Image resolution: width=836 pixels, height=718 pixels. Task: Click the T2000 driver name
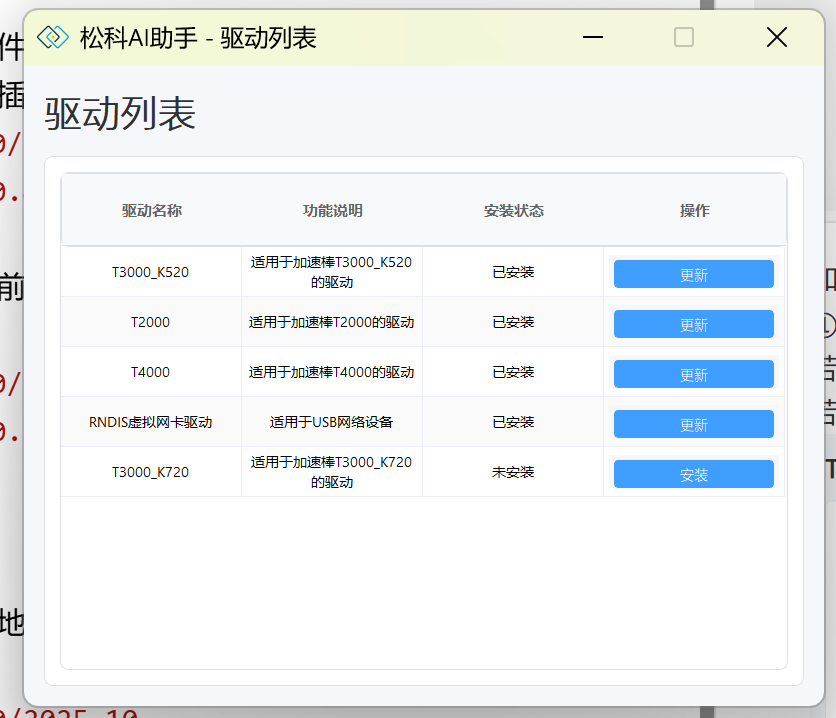pos(151,322)
